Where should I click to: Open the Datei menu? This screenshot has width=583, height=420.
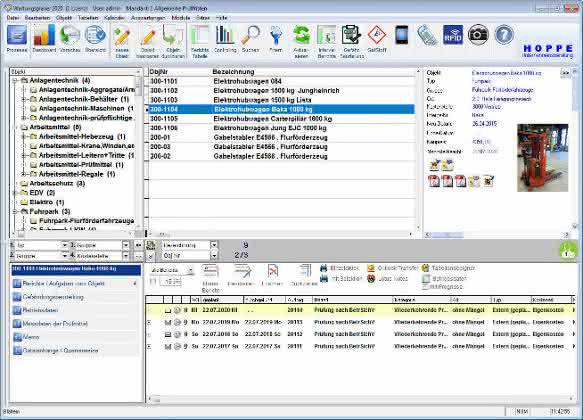(x=12, y=17)
